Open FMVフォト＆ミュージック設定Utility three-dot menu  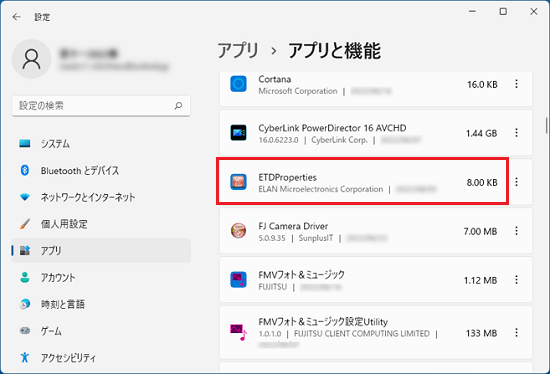pyautogui.click(x=516, y=332)
